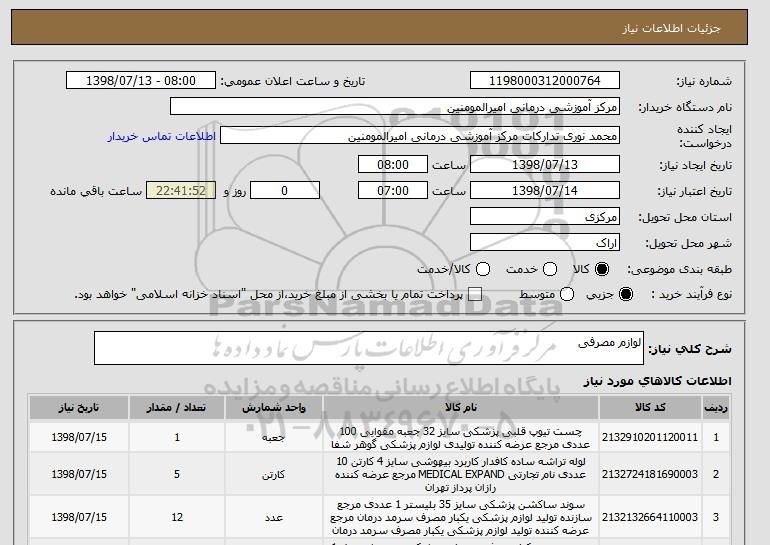Click the تاریخ نیاز column header
770x545 pixels.
tap(79, 407)
